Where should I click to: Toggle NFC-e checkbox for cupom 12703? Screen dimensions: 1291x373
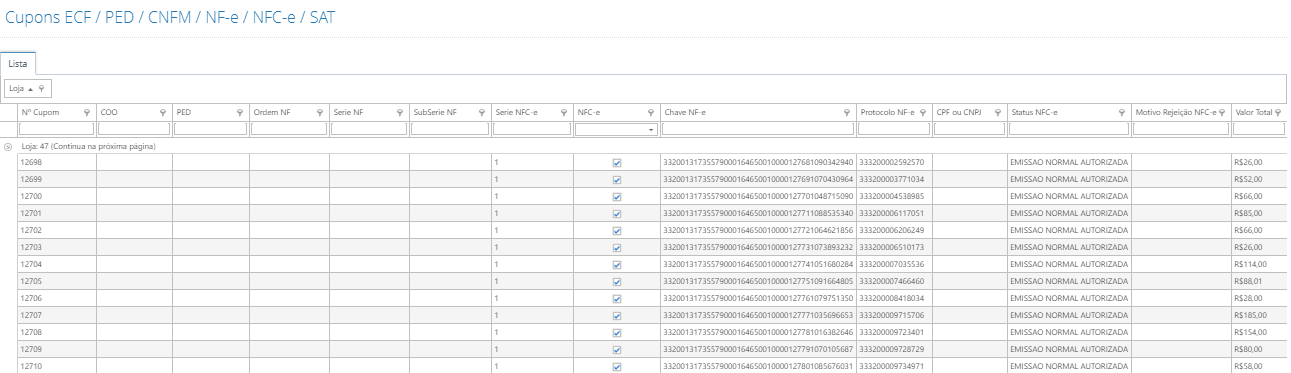coord(616,248)
